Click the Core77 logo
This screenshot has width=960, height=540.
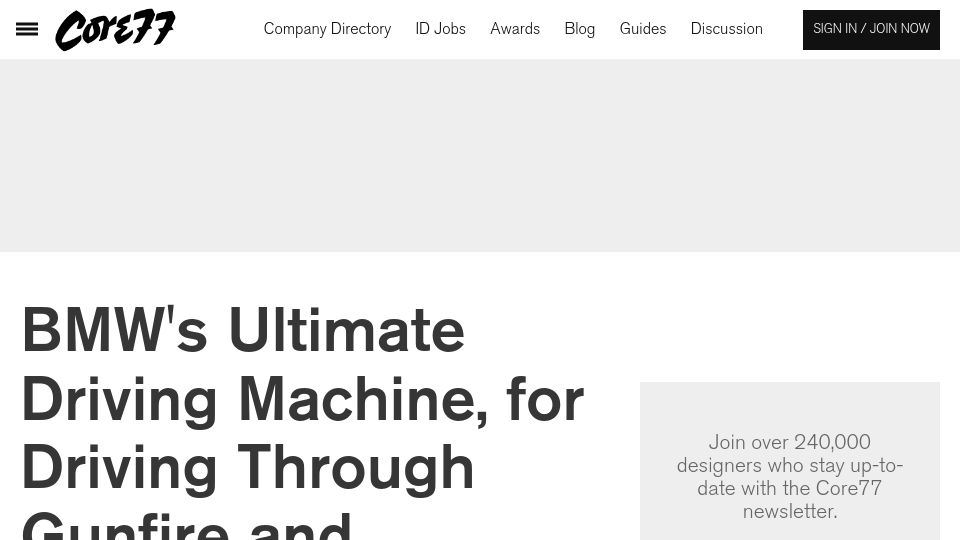point(115,29)
